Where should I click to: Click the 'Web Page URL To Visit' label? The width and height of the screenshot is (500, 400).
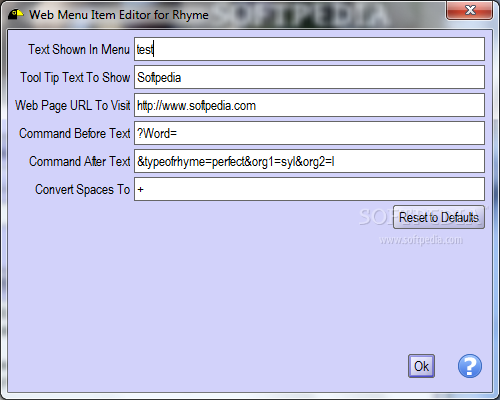pyautogui.click(x=73, y=105)
